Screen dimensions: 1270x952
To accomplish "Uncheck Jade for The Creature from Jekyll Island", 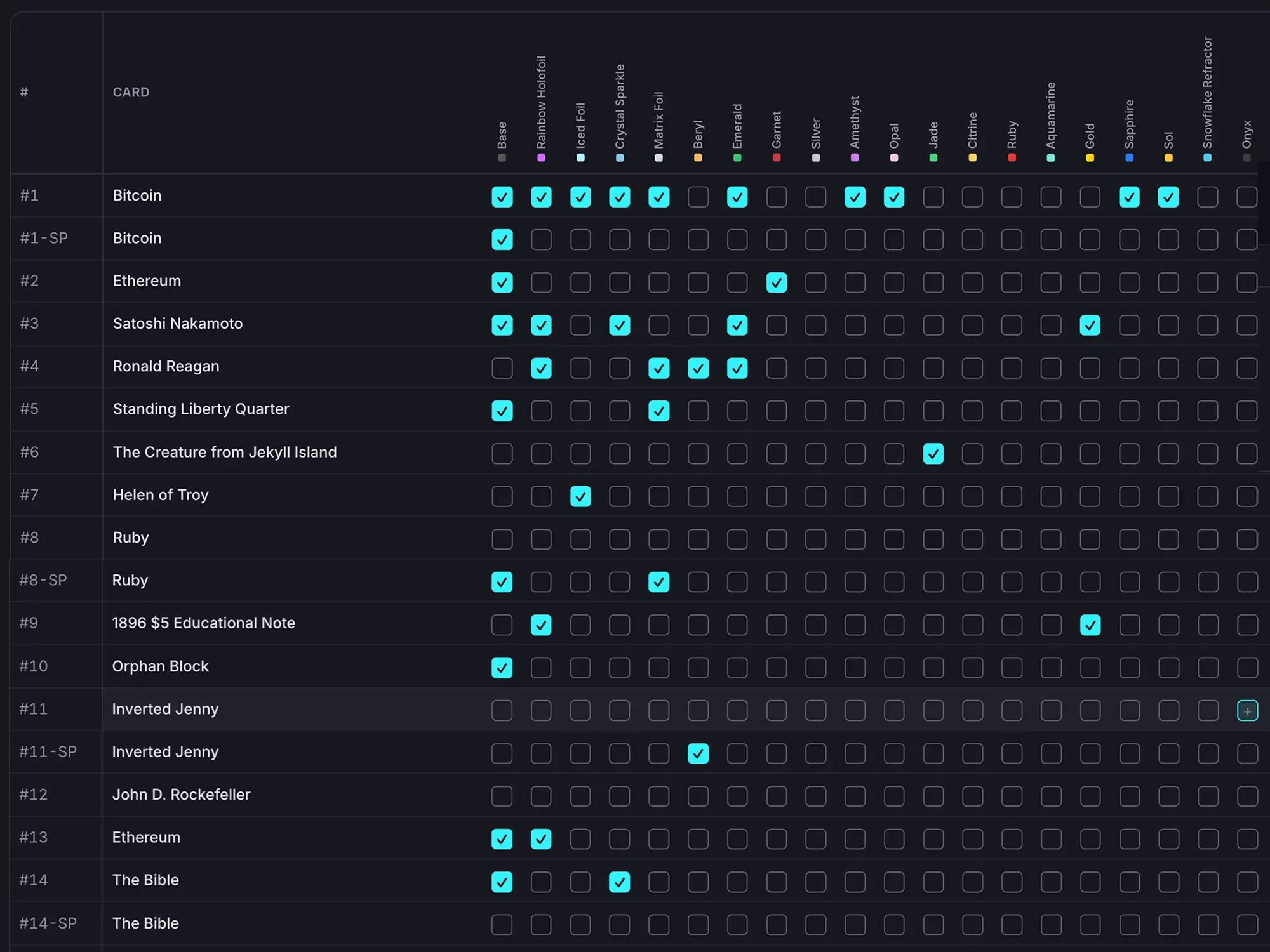I will 933,454.
